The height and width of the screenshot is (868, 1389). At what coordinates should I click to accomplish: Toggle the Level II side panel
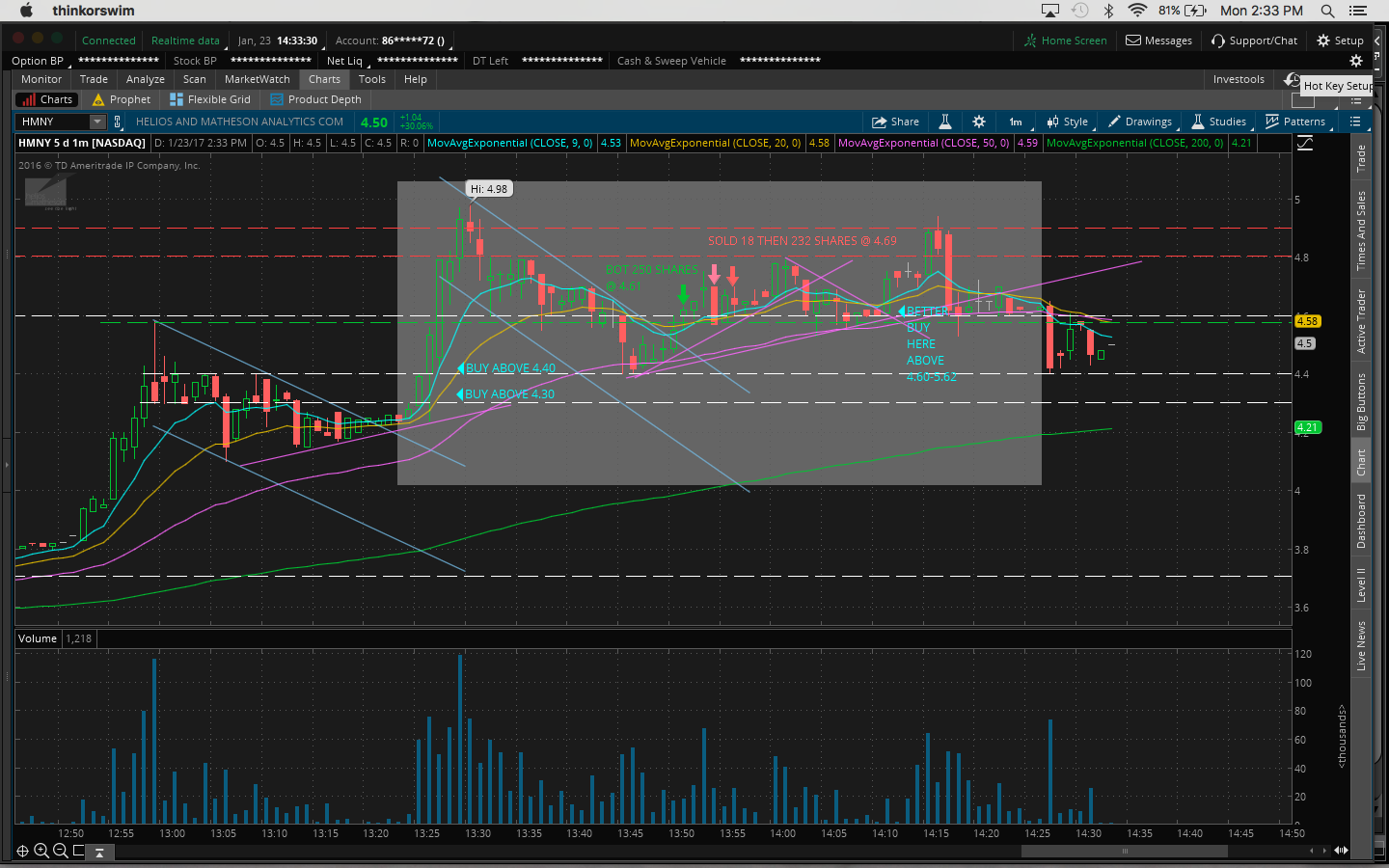pos(1361,585)
